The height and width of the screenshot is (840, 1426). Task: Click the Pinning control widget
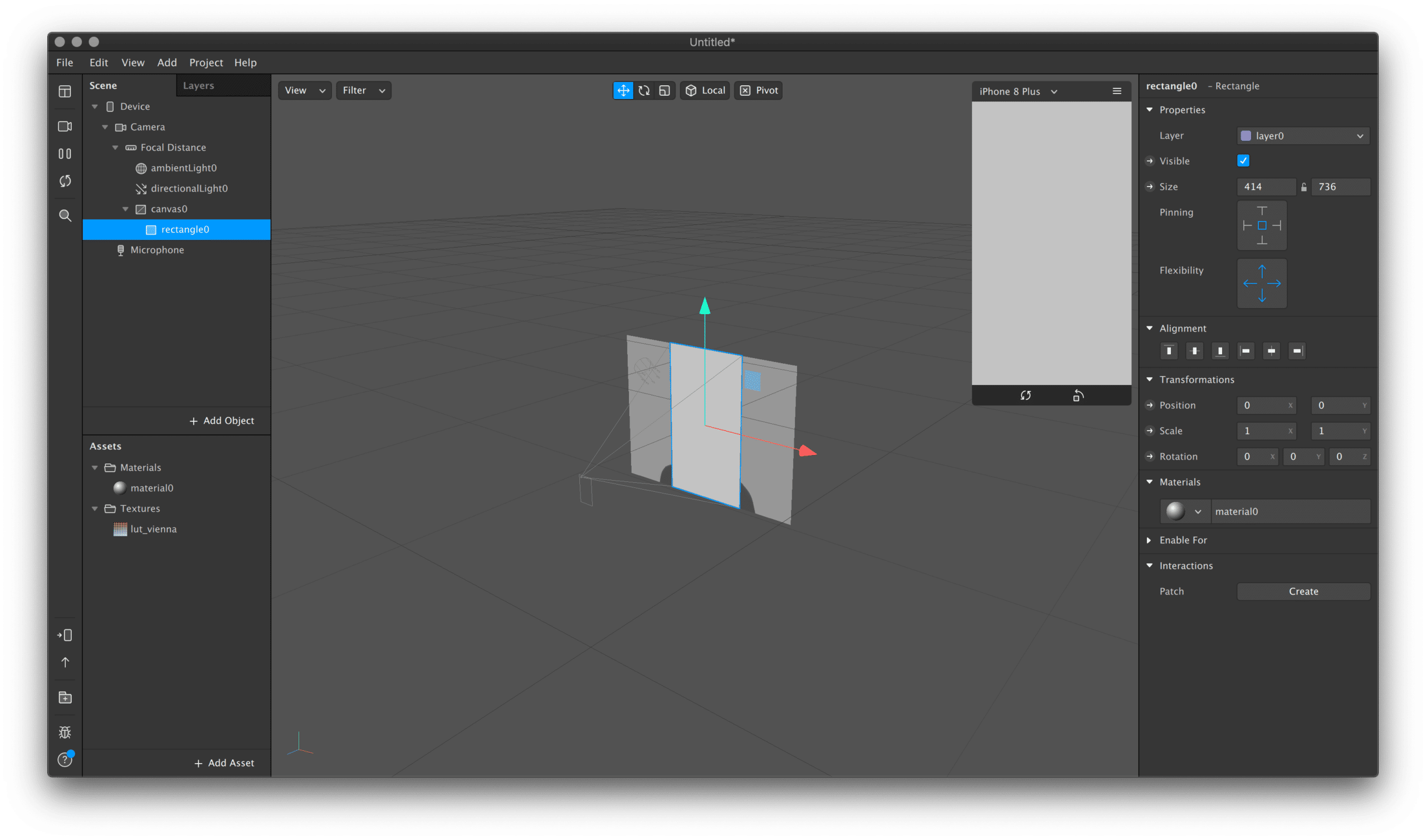pyautogui.click(x=1262, y=225)
